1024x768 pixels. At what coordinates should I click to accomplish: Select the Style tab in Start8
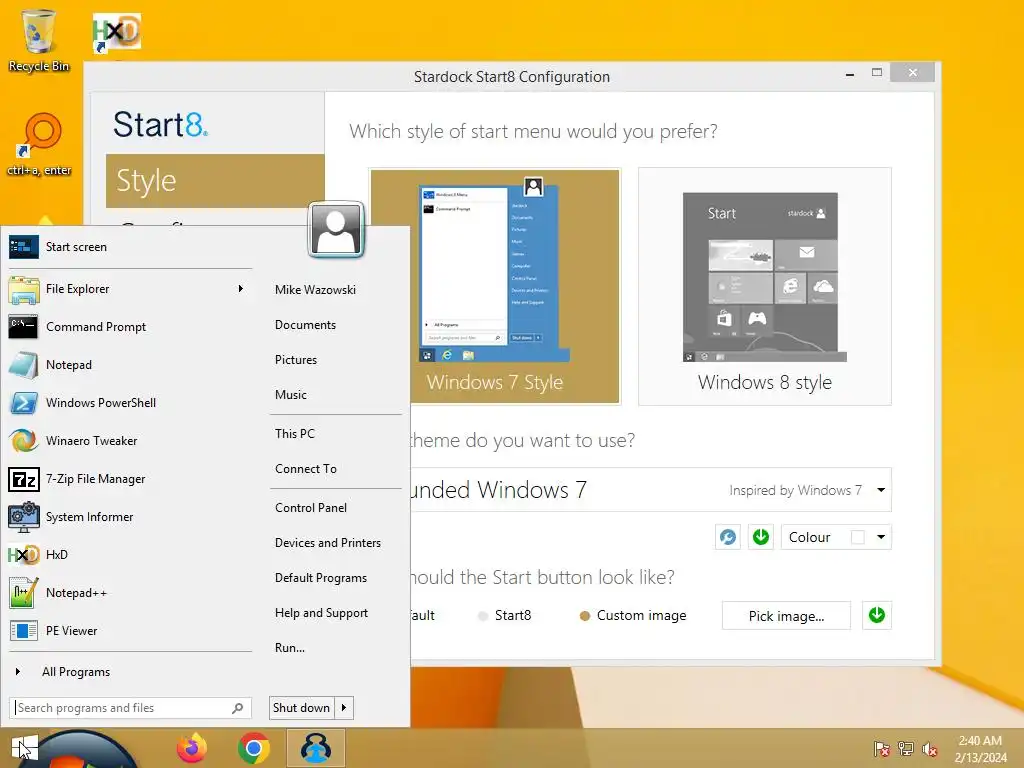click(215, 181)
